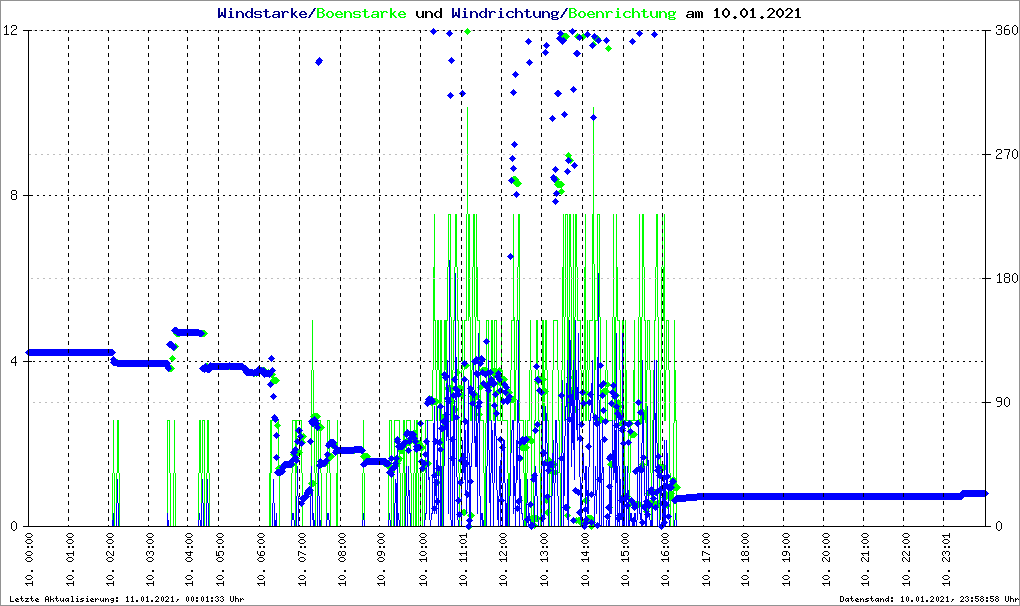Click the 'Datenstand' footer text

click(x=929, y=599)
